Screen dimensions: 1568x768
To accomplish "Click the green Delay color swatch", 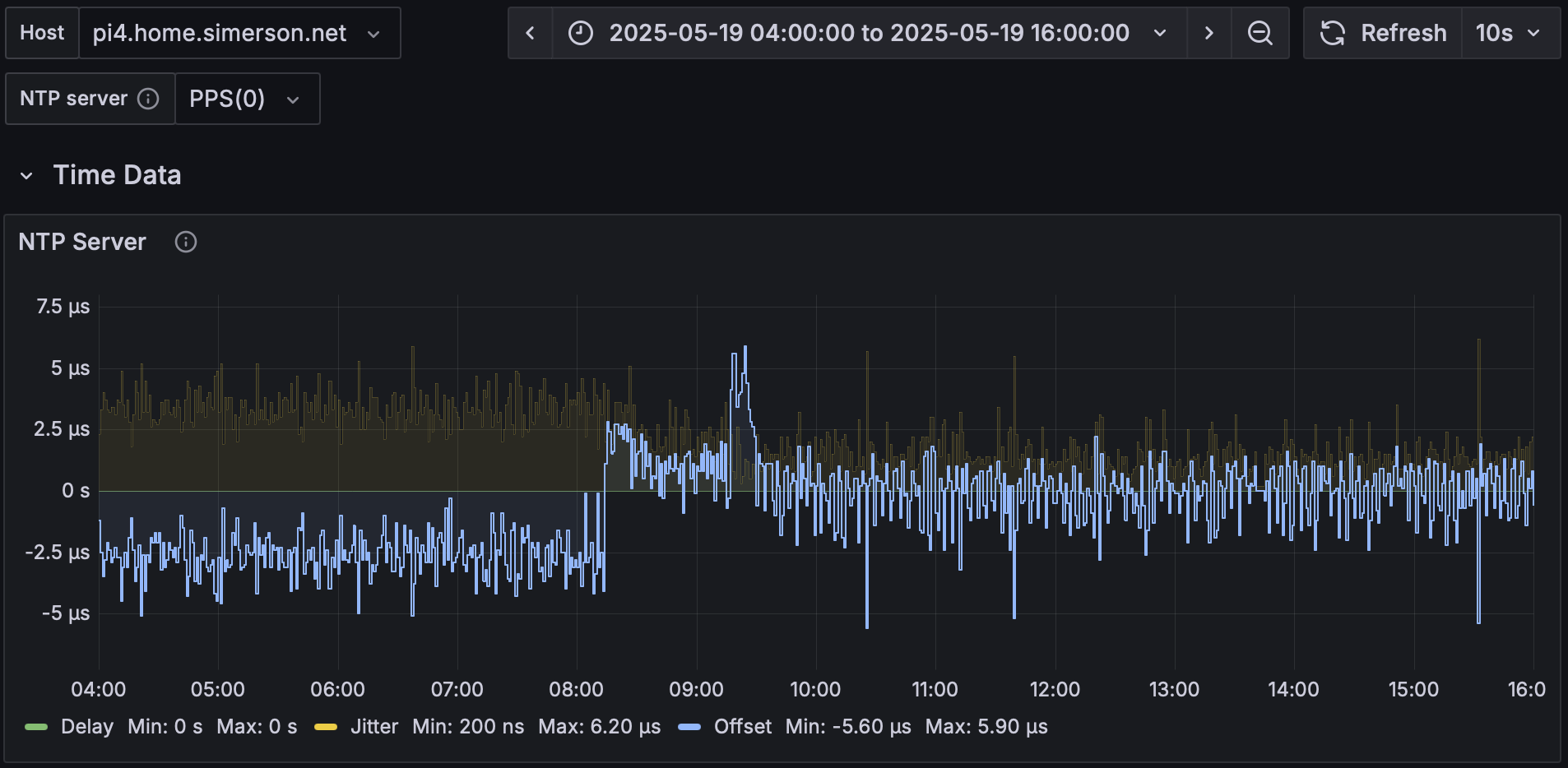I will 36,727.
